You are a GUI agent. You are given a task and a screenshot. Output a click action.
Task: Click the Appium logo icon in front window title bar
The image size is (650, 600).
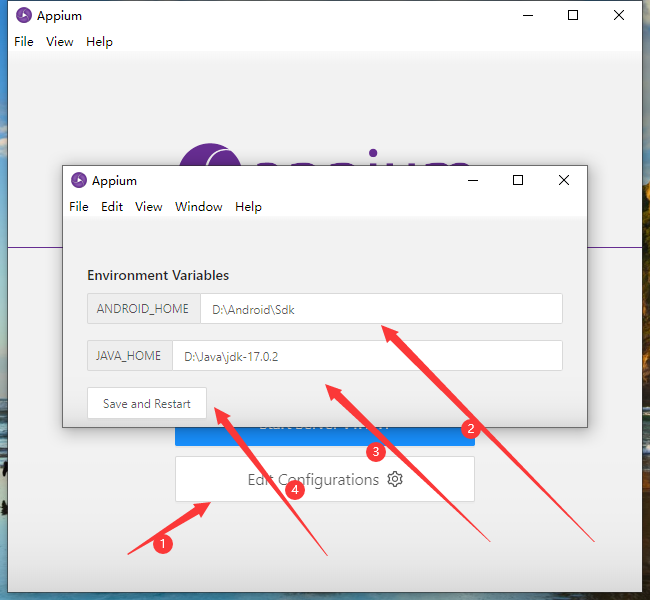pyautogui.click(x=79, y=180)
